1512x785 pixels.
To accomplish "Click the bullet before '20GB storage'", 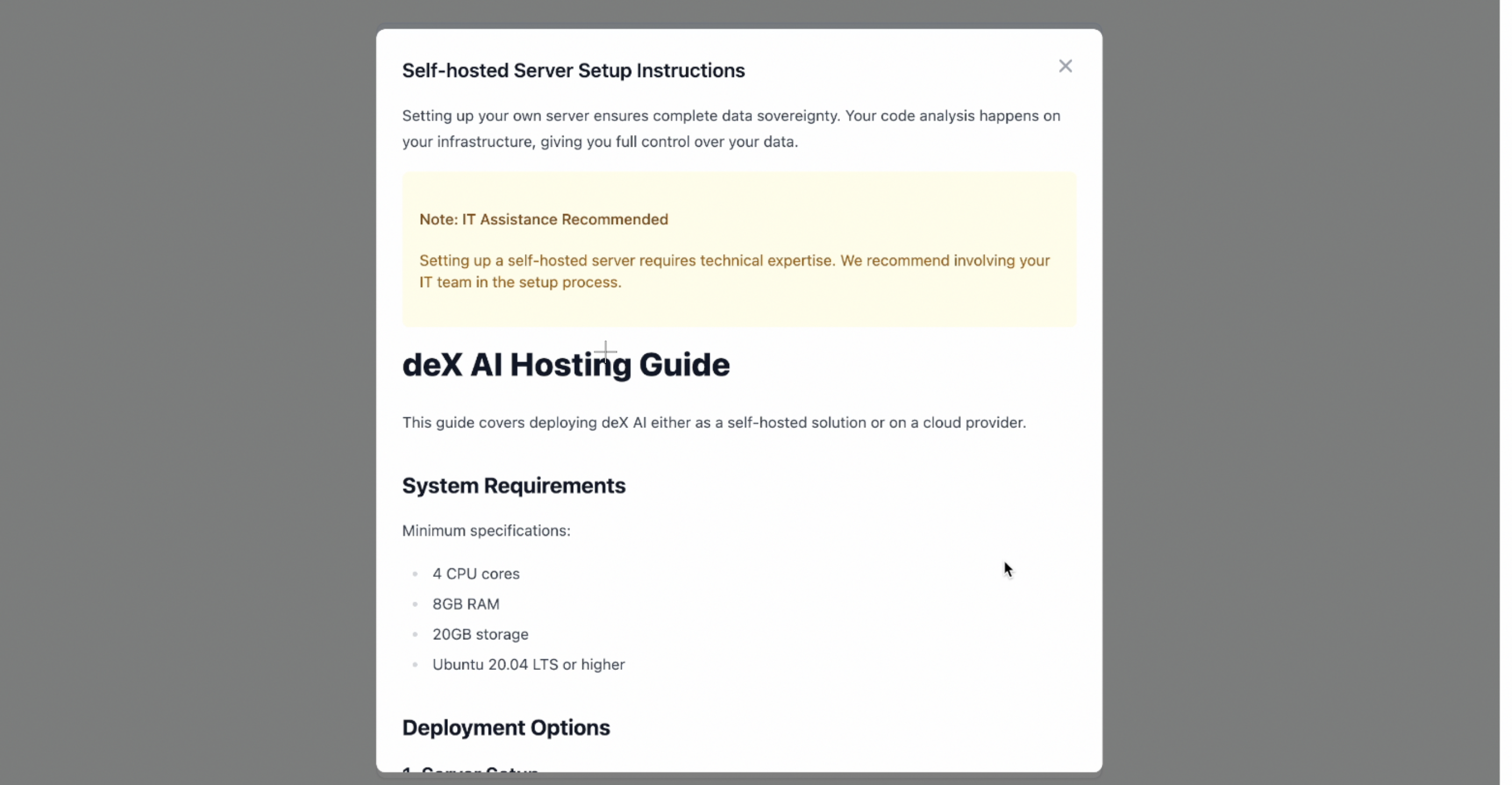I will 415,634.
